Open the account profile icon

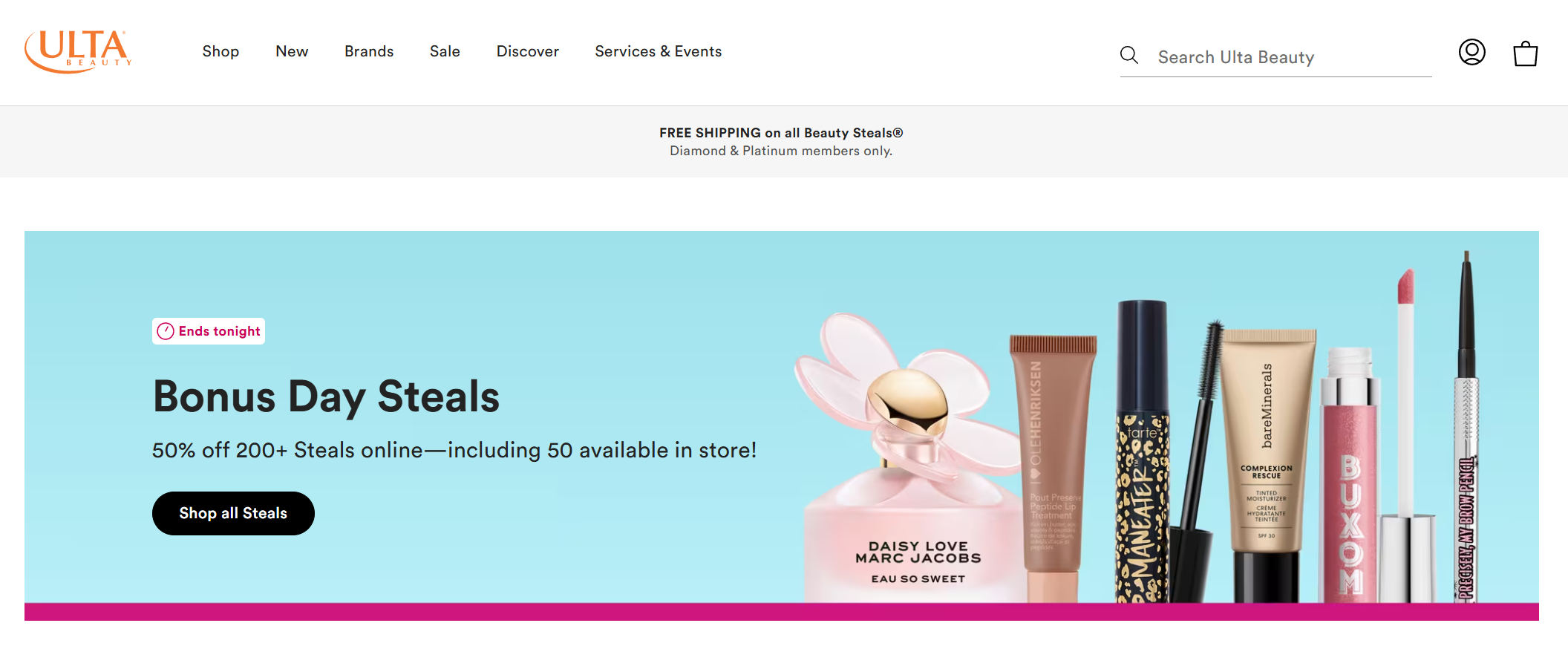pyautogui.click(x=1471, y=52)
